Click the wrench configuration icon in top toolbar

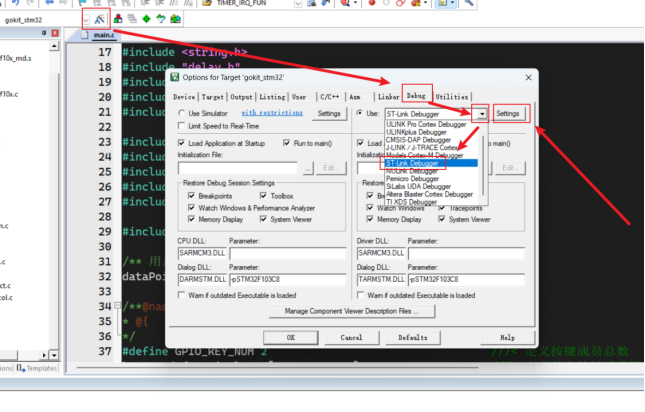point(469,3)
